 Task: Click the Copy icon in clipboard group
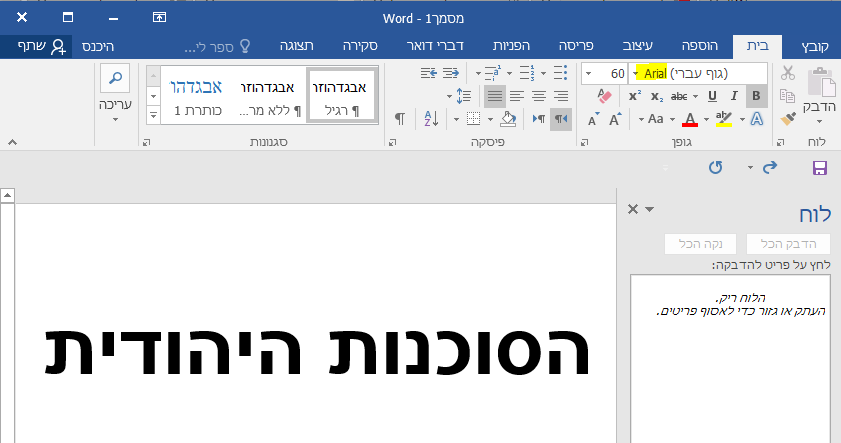pyautogui.click(x=787, y=96)
